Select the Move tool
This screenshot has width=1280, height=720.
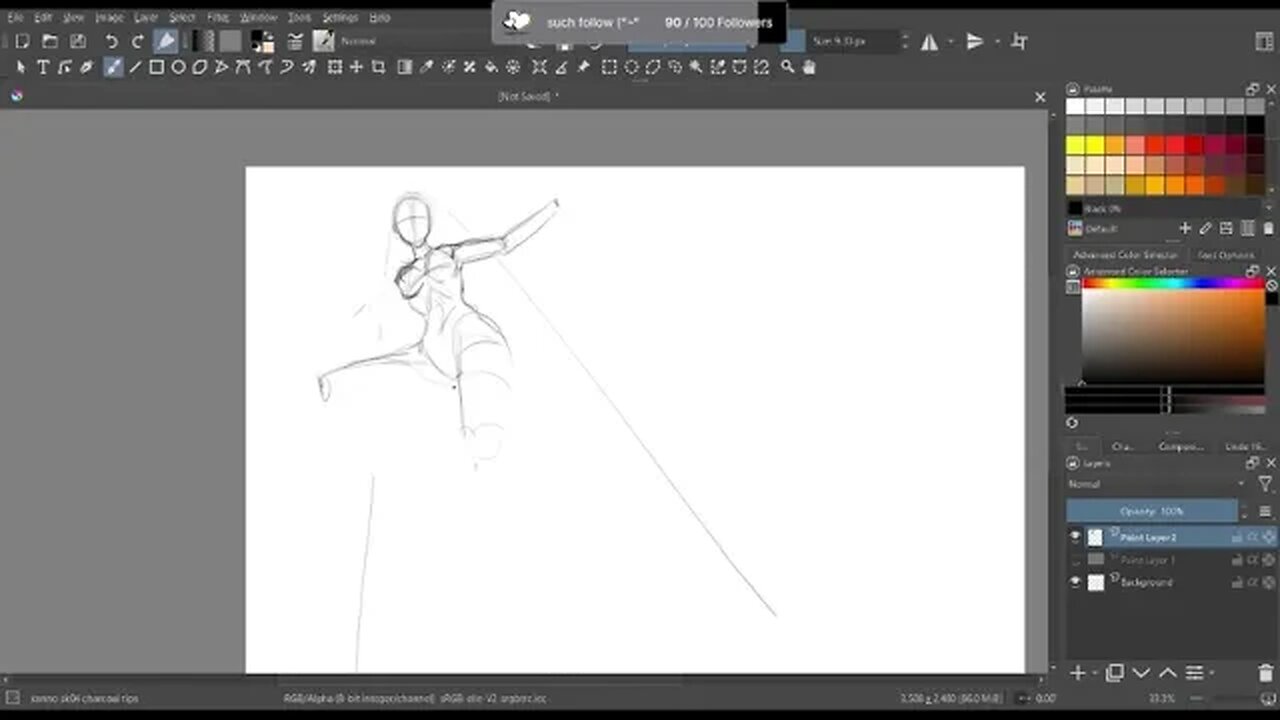click(356, 67)
